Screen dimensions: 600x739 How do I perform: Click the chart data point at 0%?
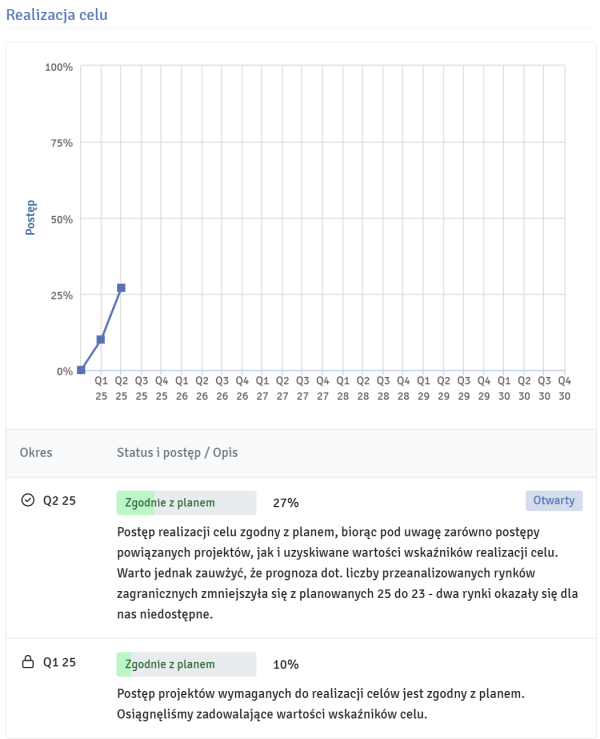pos(81,370)
